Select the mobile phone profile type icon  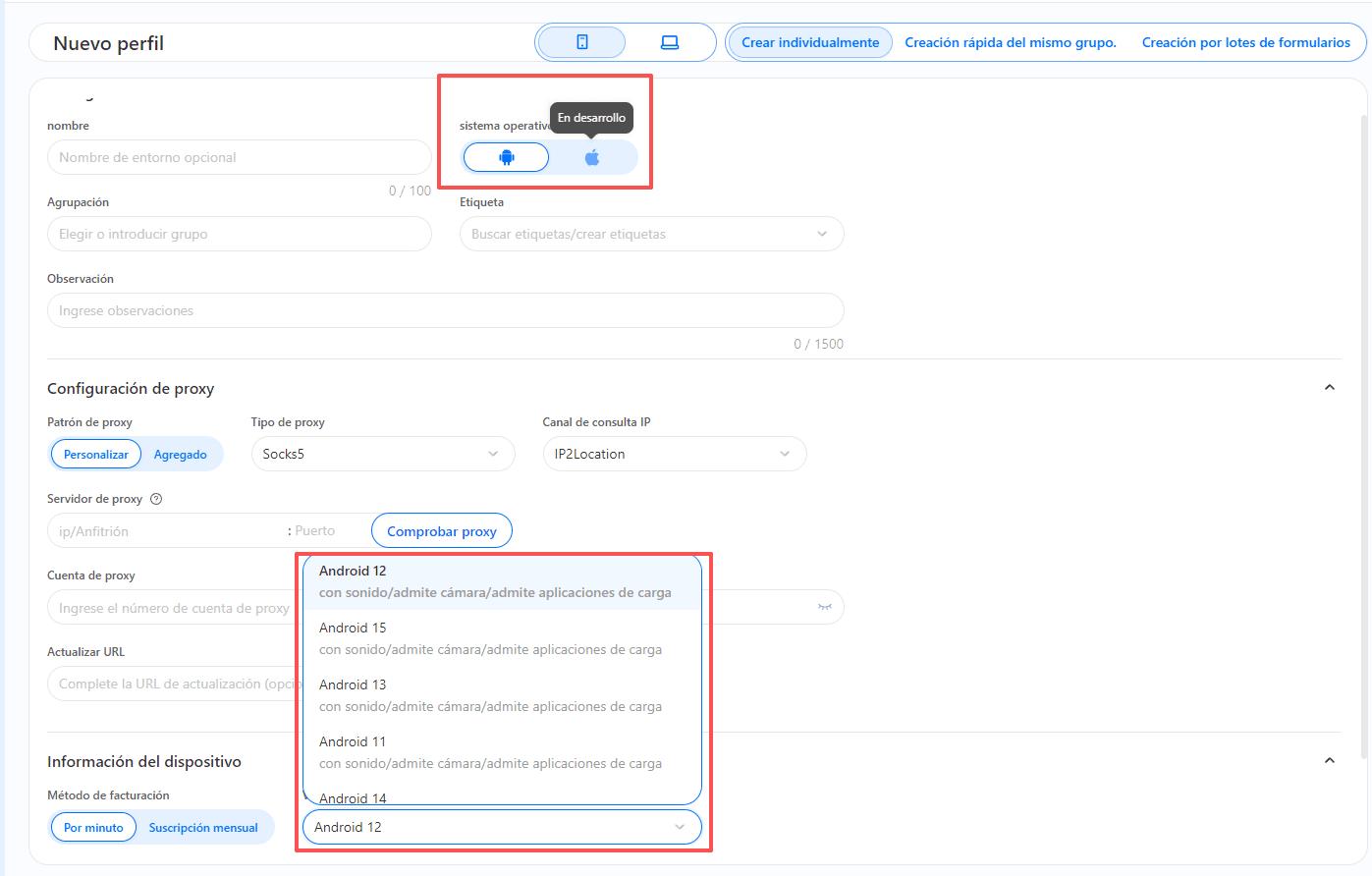click(x=581, y=42)
